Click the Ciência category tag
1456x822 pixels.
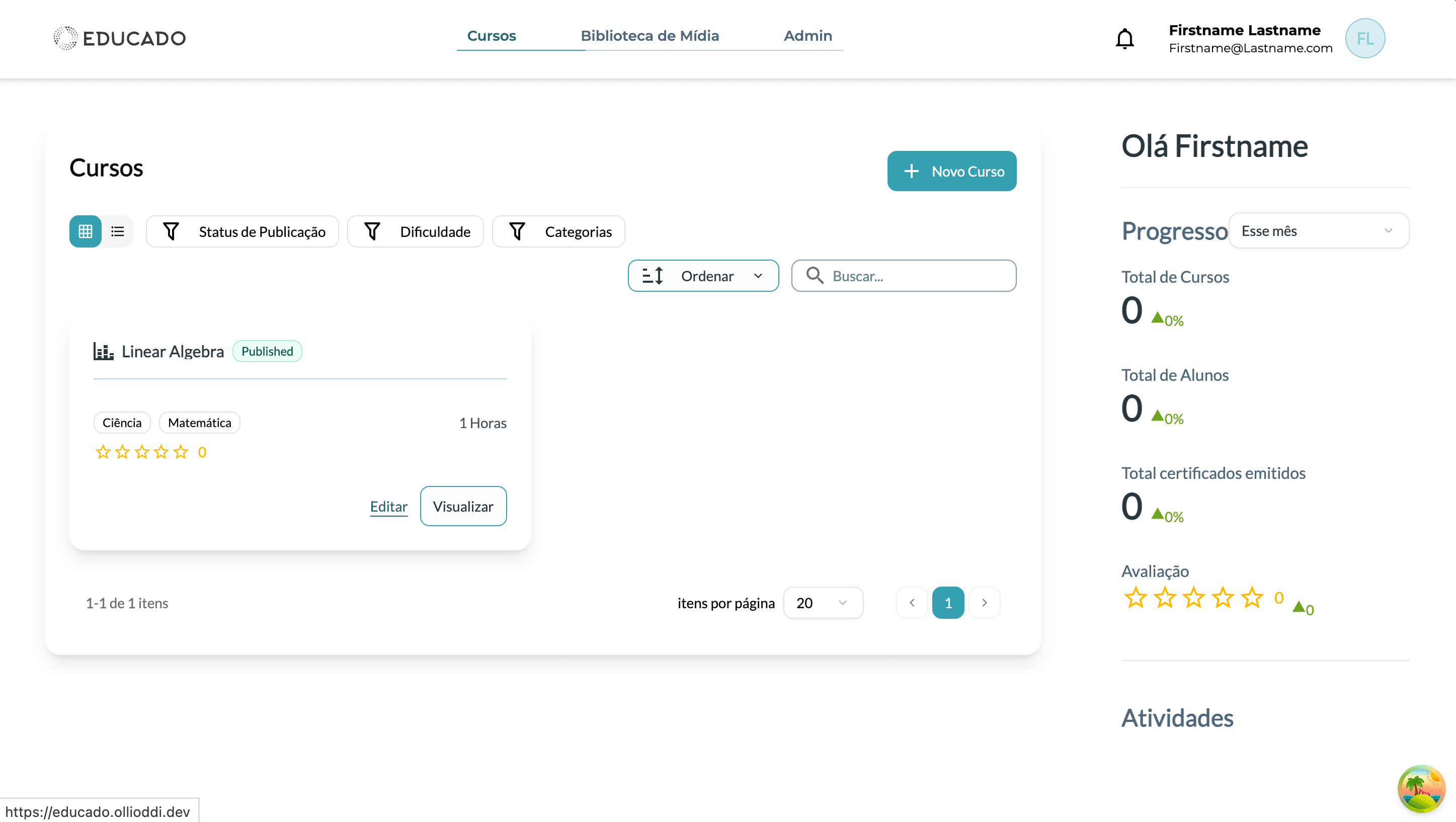(122, 422)
